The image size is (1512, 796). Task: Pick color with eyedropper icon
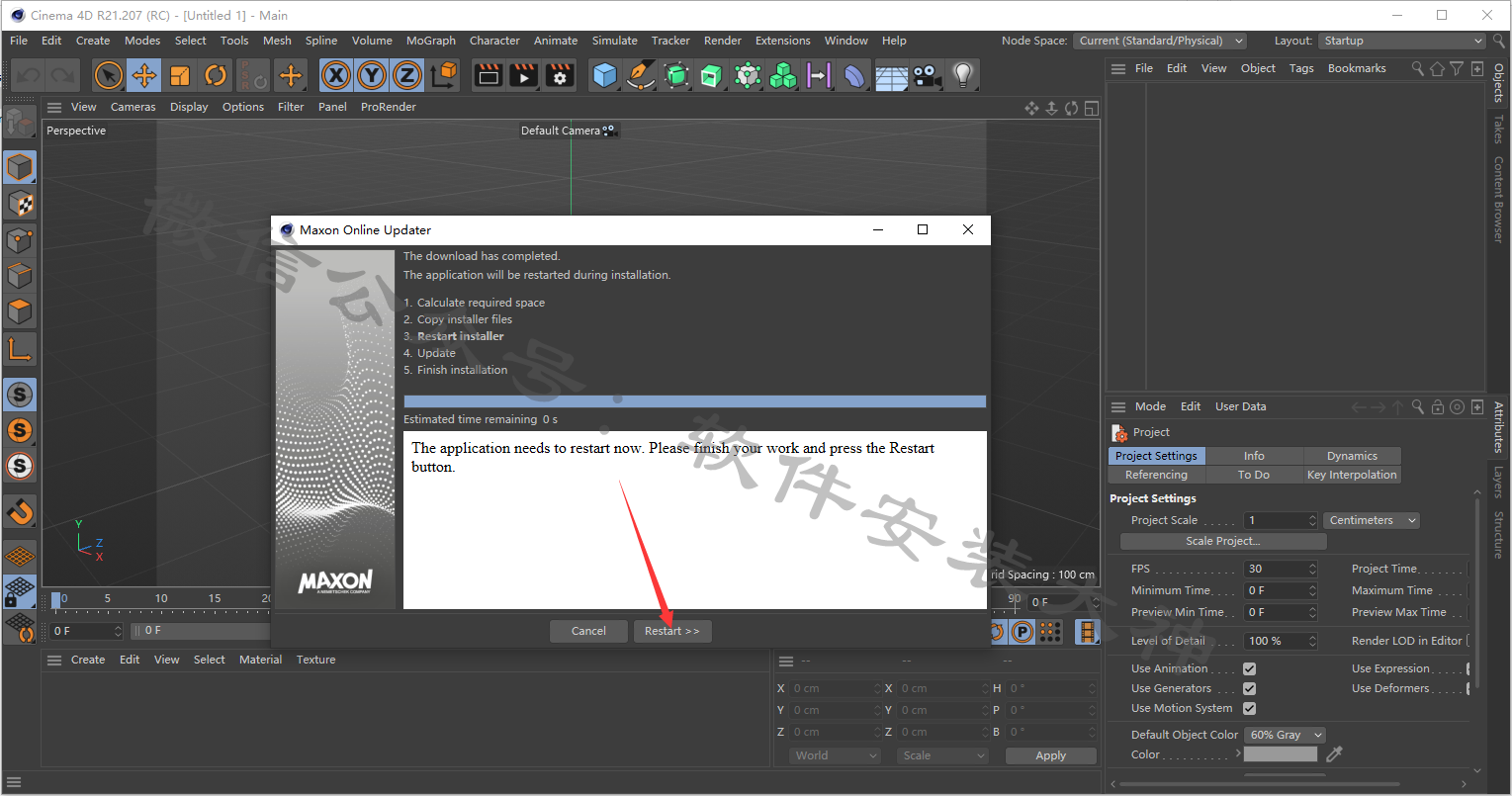click(1335, 754)
